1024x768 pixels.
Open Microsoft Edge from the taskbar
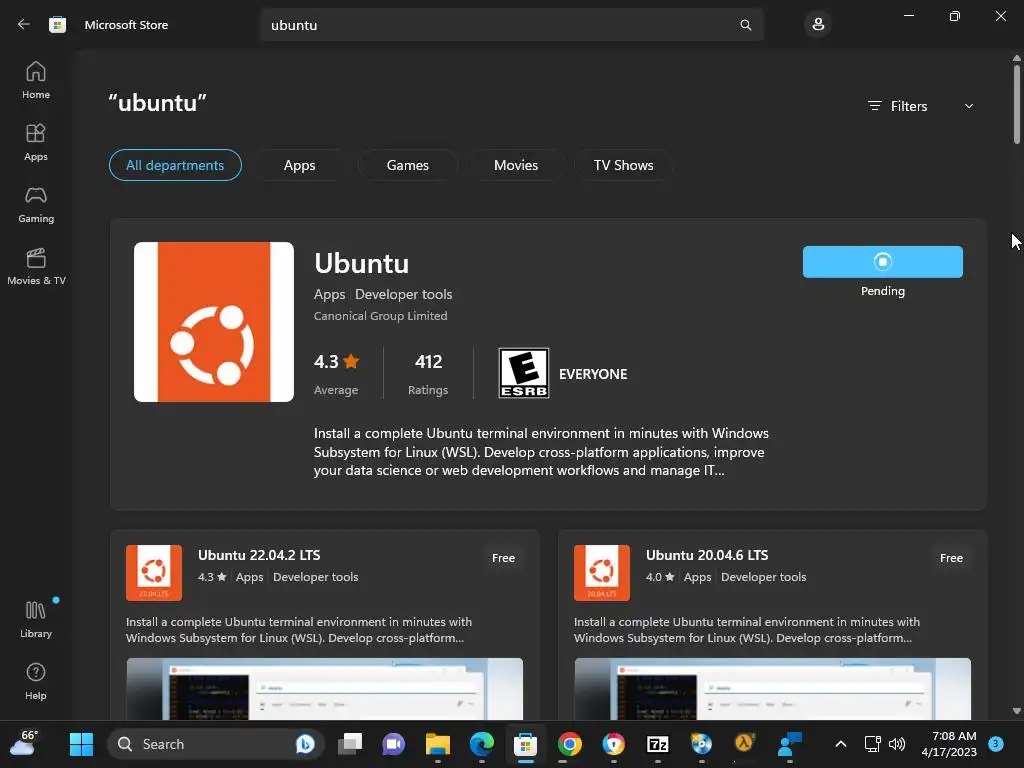tap(482, 744)
